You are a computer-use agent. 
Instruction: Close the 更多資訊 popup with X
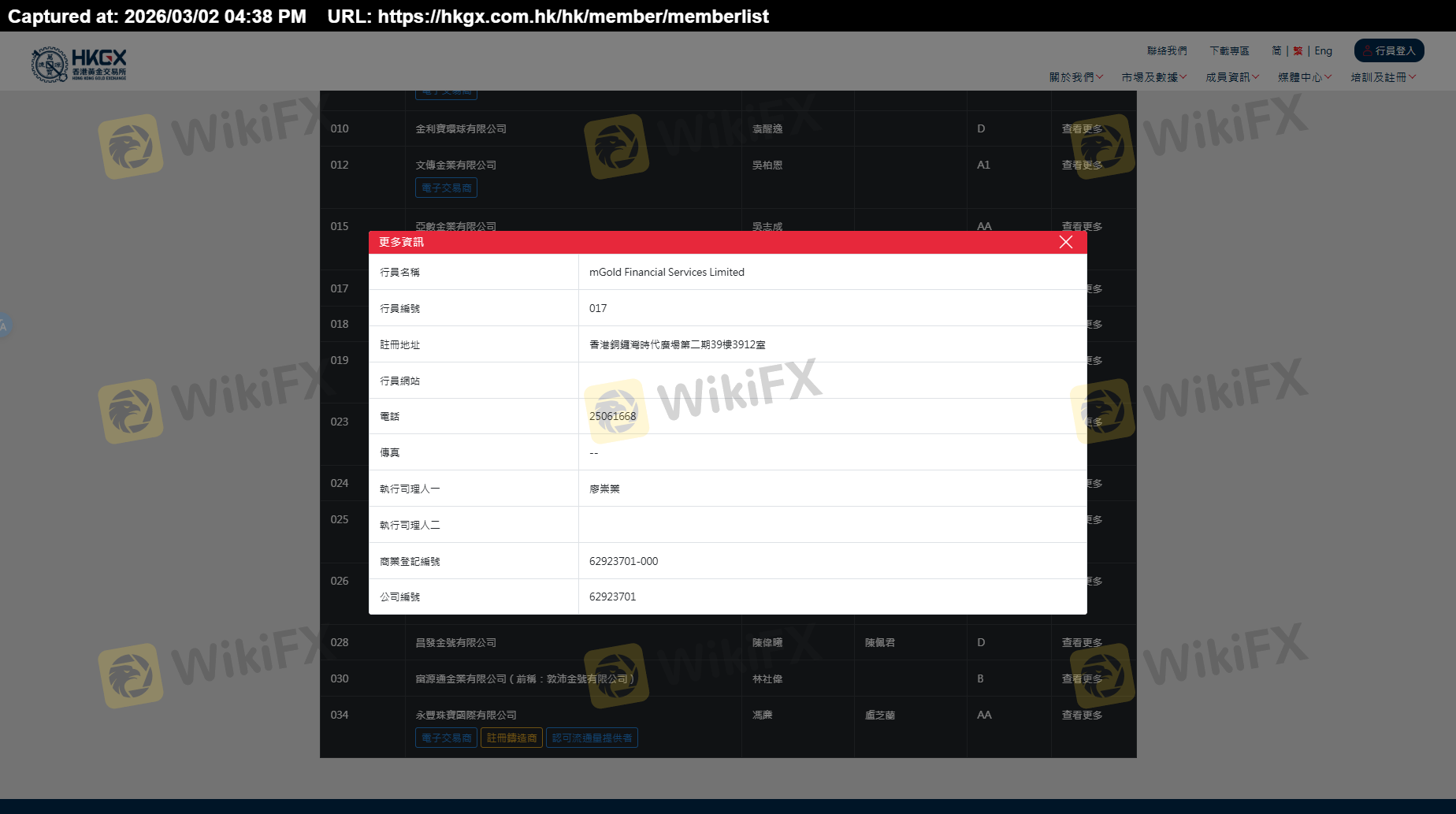pyautogui.click(x=1065, y=242)
